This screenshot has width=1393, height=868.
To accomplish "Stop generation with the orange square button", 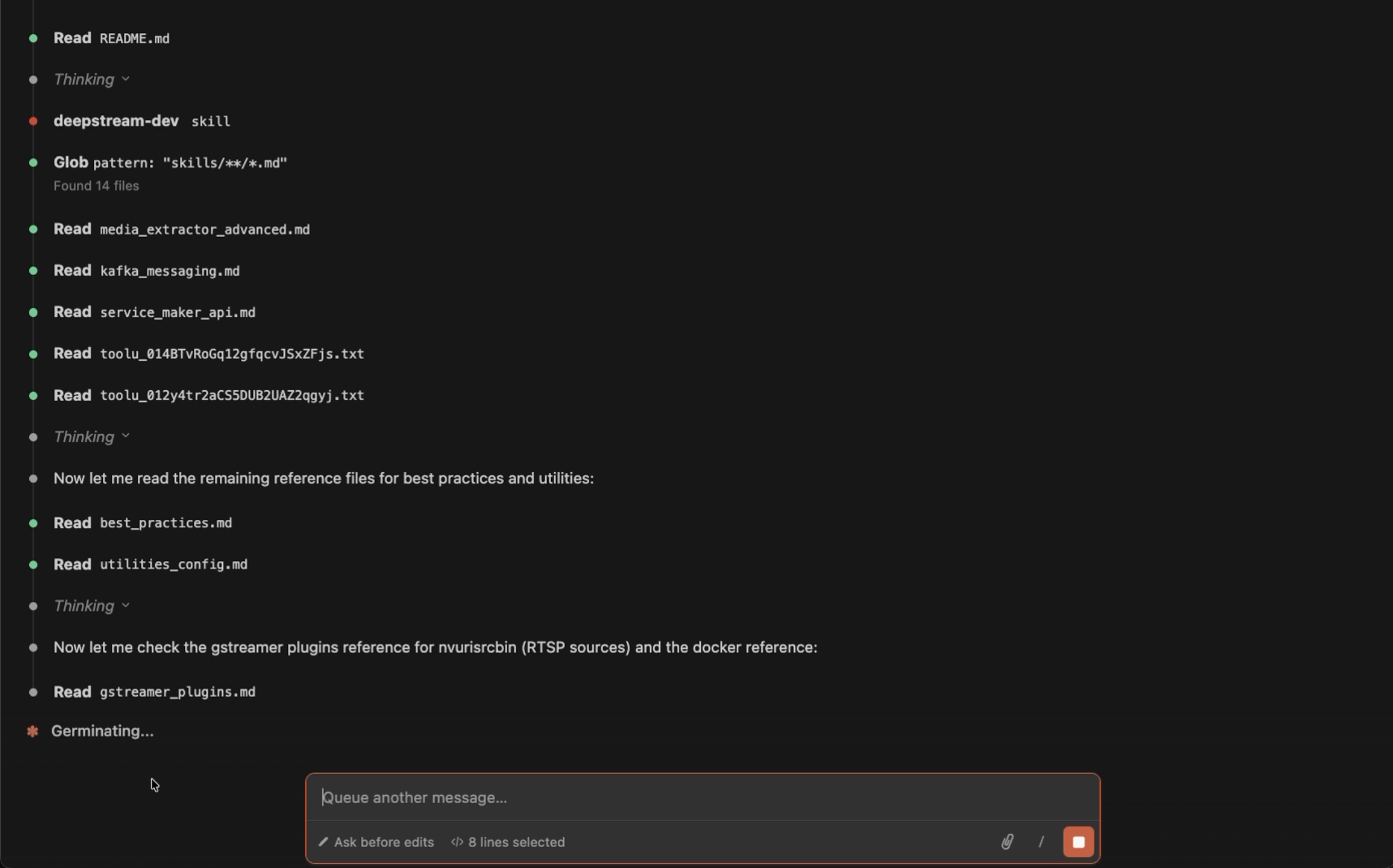I will [1078, 842].
